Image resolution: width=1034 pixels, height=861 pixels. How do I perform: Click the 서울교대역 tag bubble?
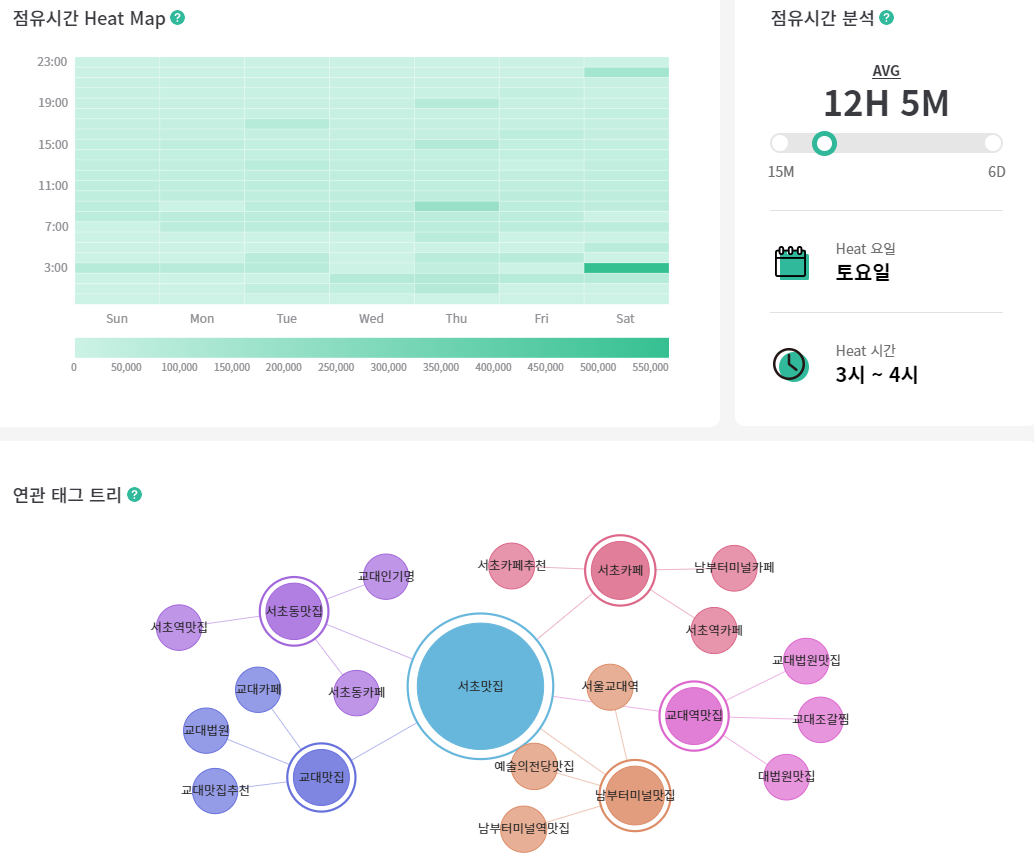(x=610, y=687)
